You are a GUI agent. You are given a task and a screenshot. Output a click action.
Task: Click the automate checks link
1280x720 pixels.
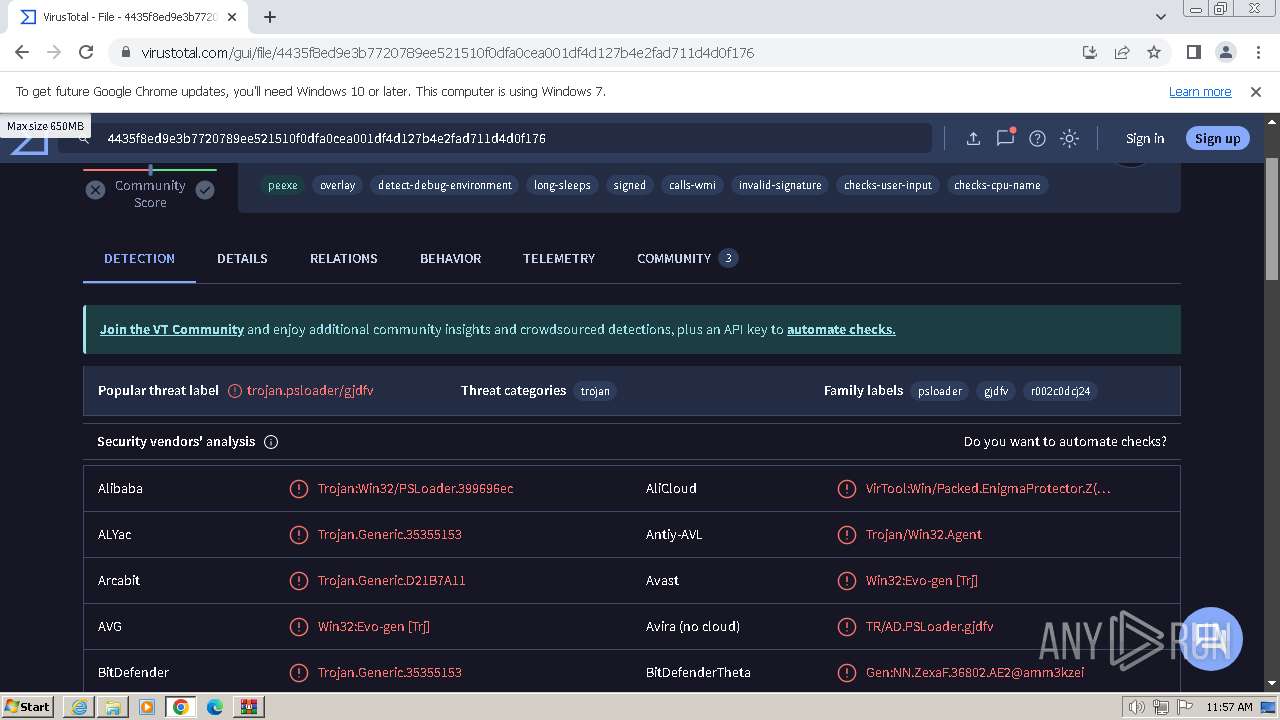pos(841,329)
